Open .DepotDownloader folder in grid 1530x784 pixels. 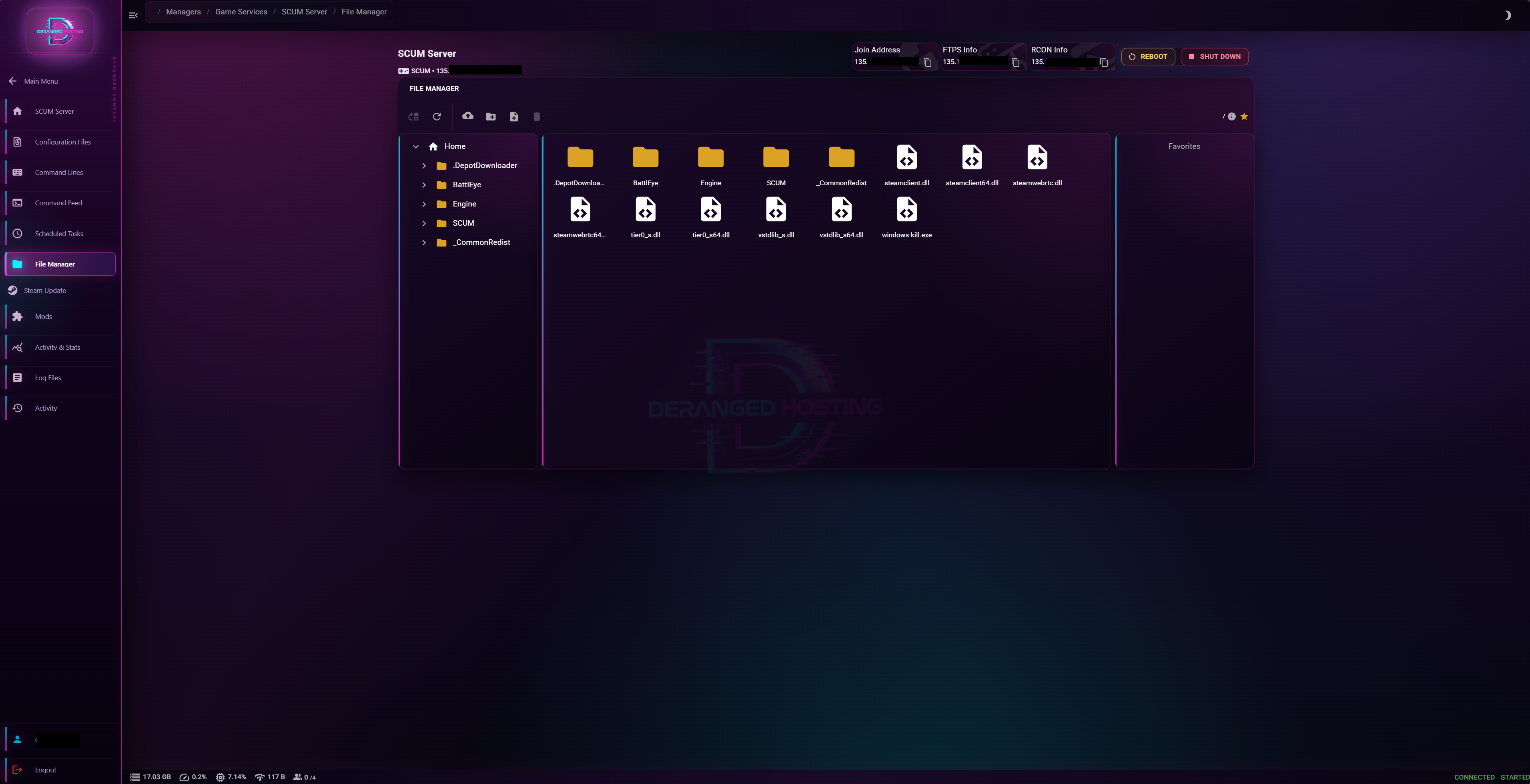[580, 164]
